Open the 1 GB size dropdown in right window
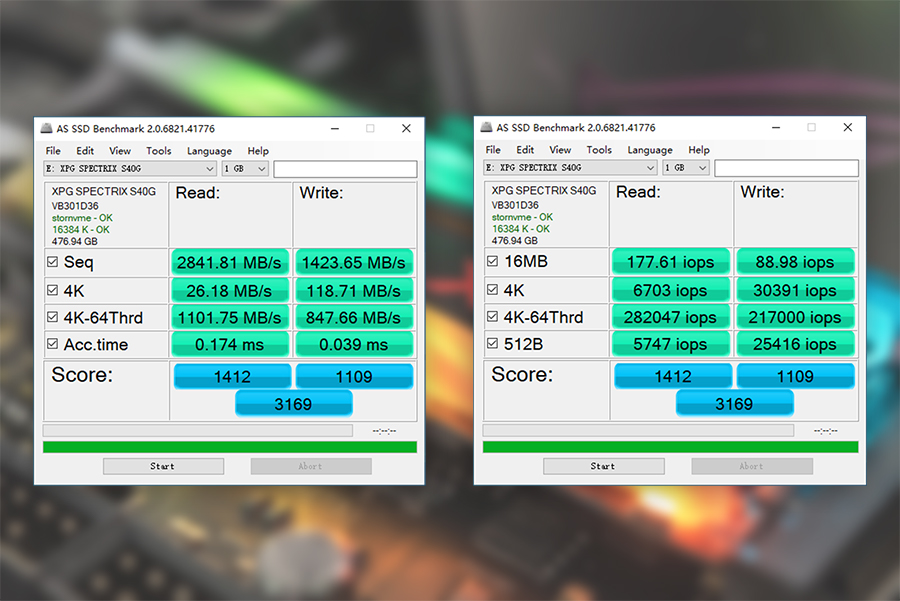900x601 pixels. 686,168
